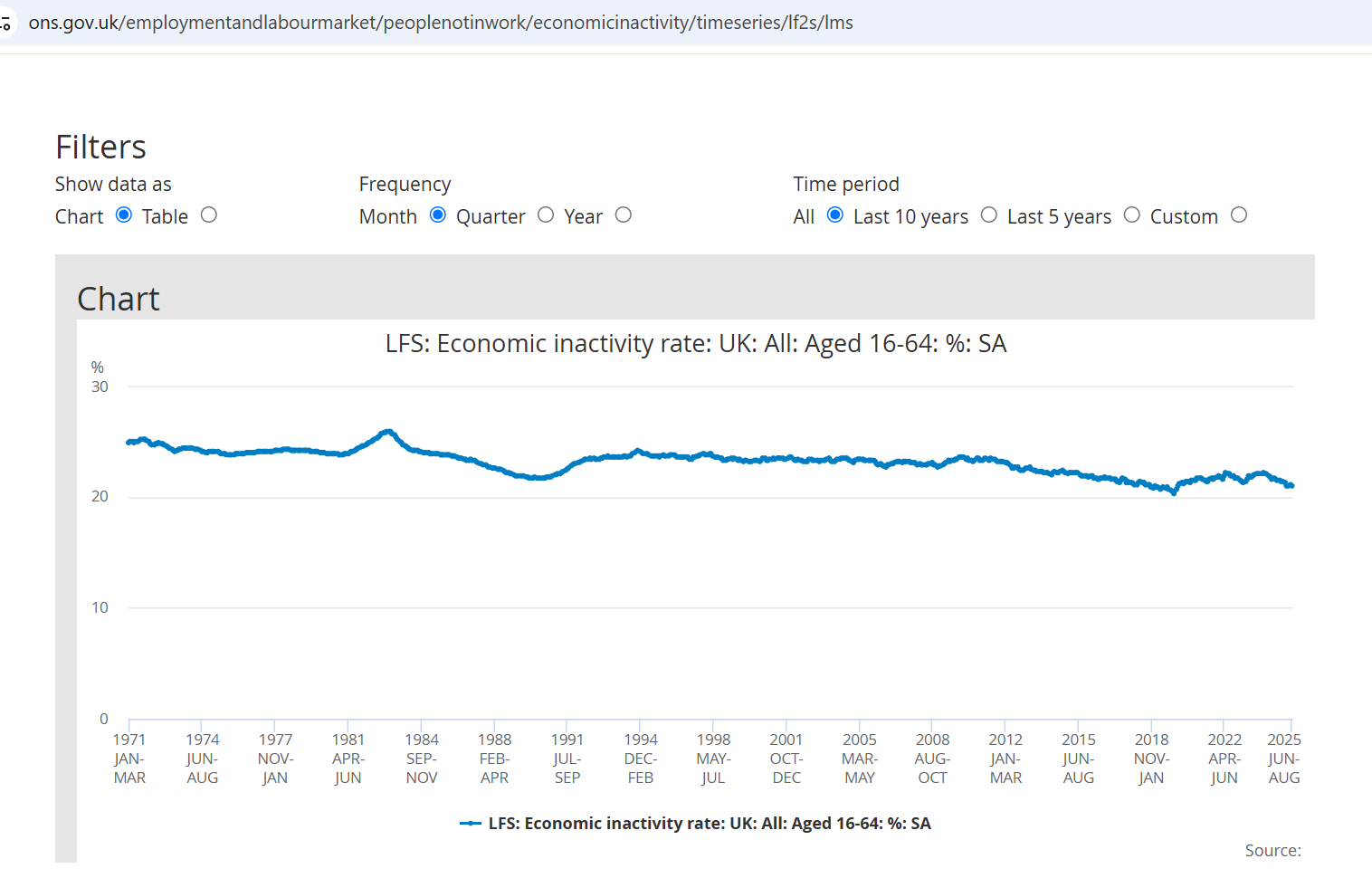Enable the Custom time period option
This screenshot has width=1372, height=878.
click(1239, 215)
